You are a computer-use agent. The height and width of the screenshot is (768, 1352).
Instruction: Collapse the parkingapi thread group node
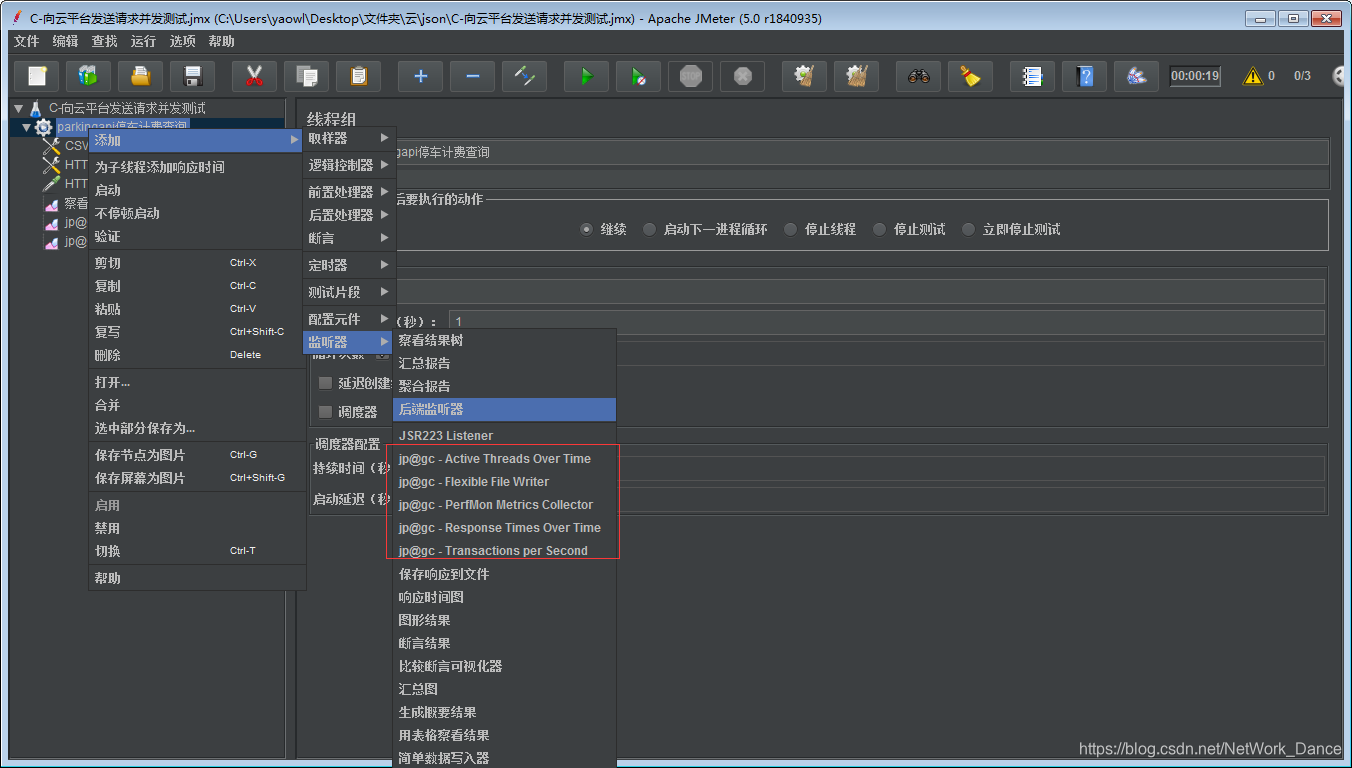27,127
